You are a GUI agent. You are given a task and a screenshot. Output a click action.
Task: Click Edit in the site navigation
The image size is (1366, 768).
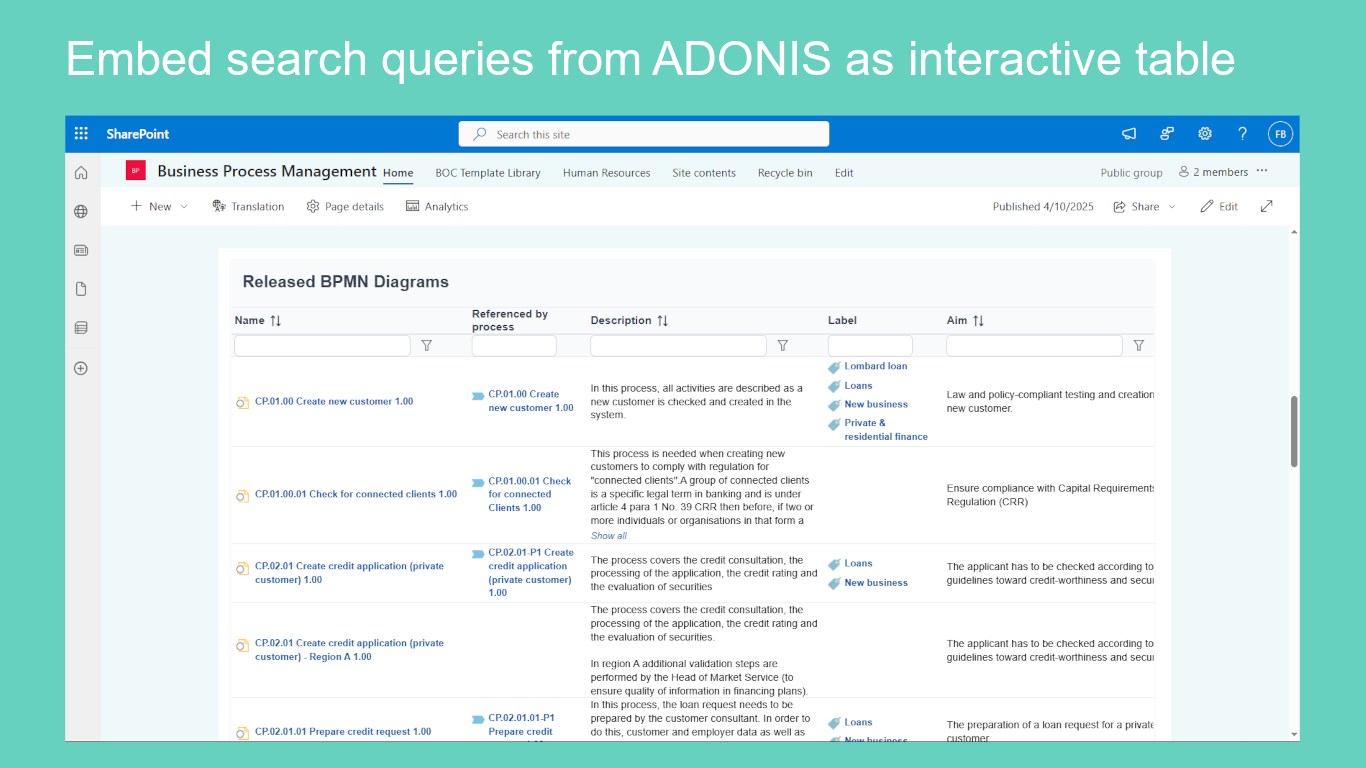(x=844, y=173)
